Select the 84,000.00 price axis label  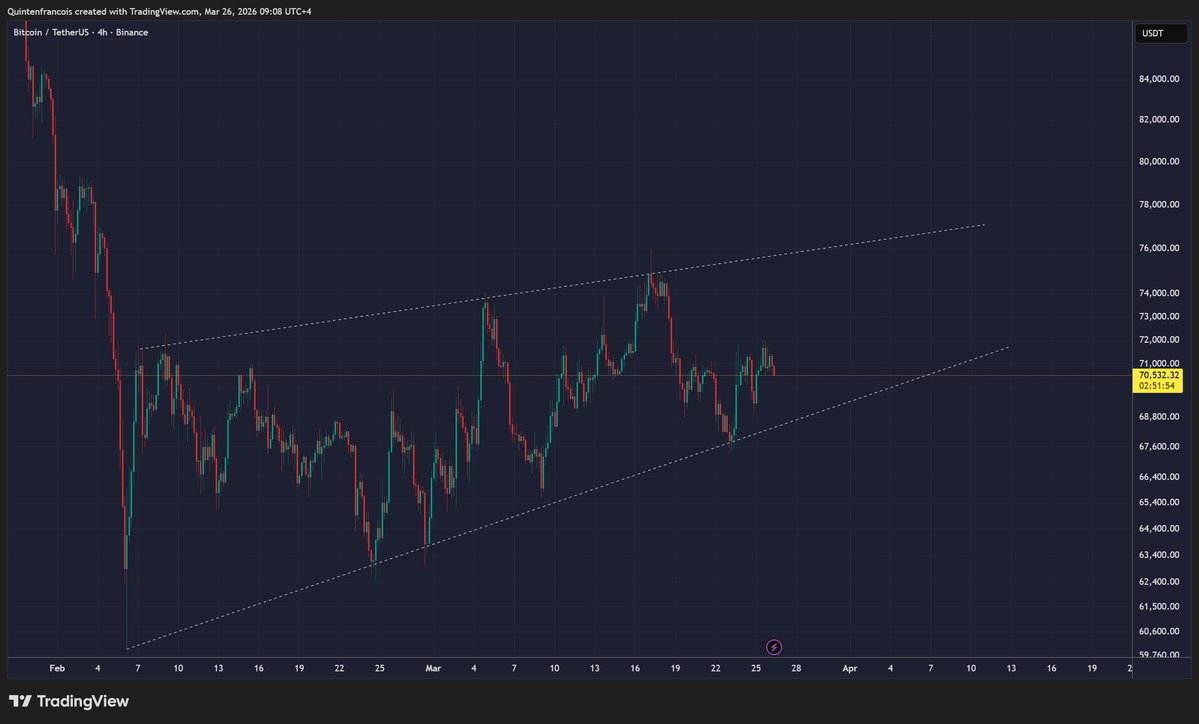click(x=1158, y=79)
